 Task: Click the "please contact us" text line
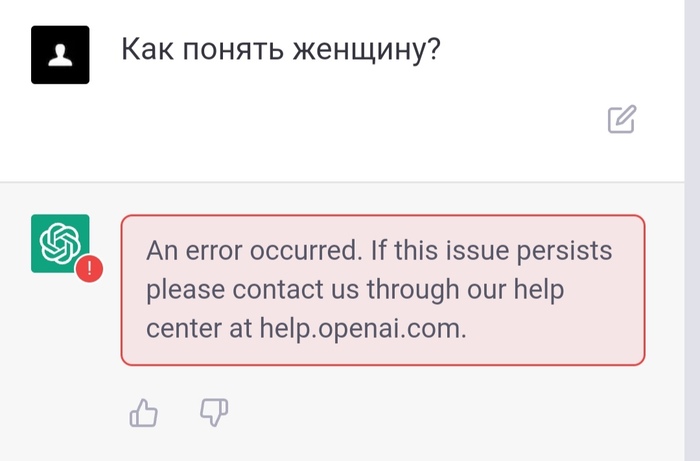[x=253, y=290]
